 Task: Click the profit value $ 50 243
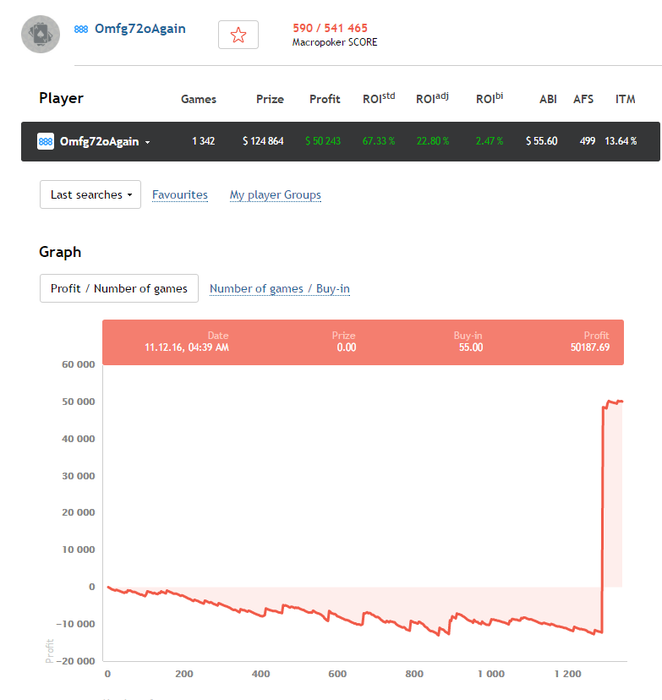[x=323, y=141]
